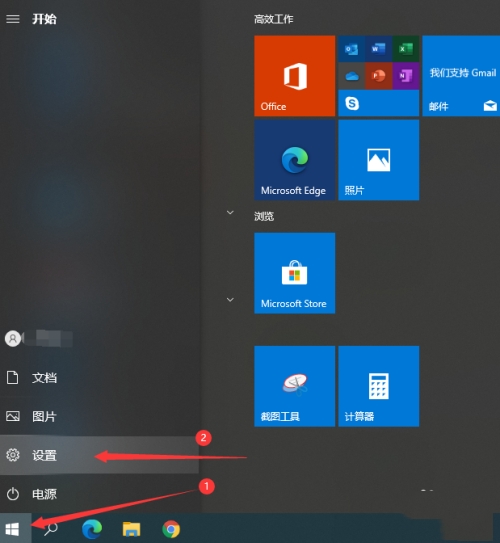Open the 照片 Photos tile

[378, 160]
